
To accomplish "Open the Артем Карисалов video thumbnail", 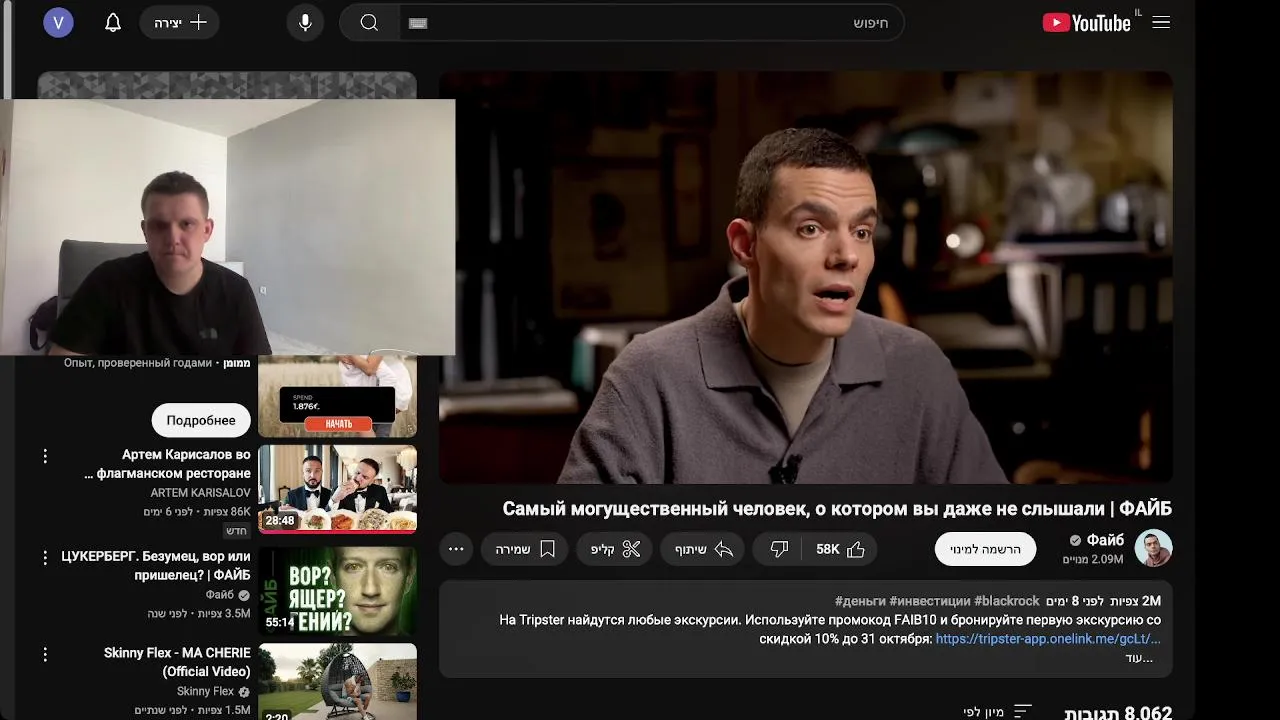I will coord(337,489).
